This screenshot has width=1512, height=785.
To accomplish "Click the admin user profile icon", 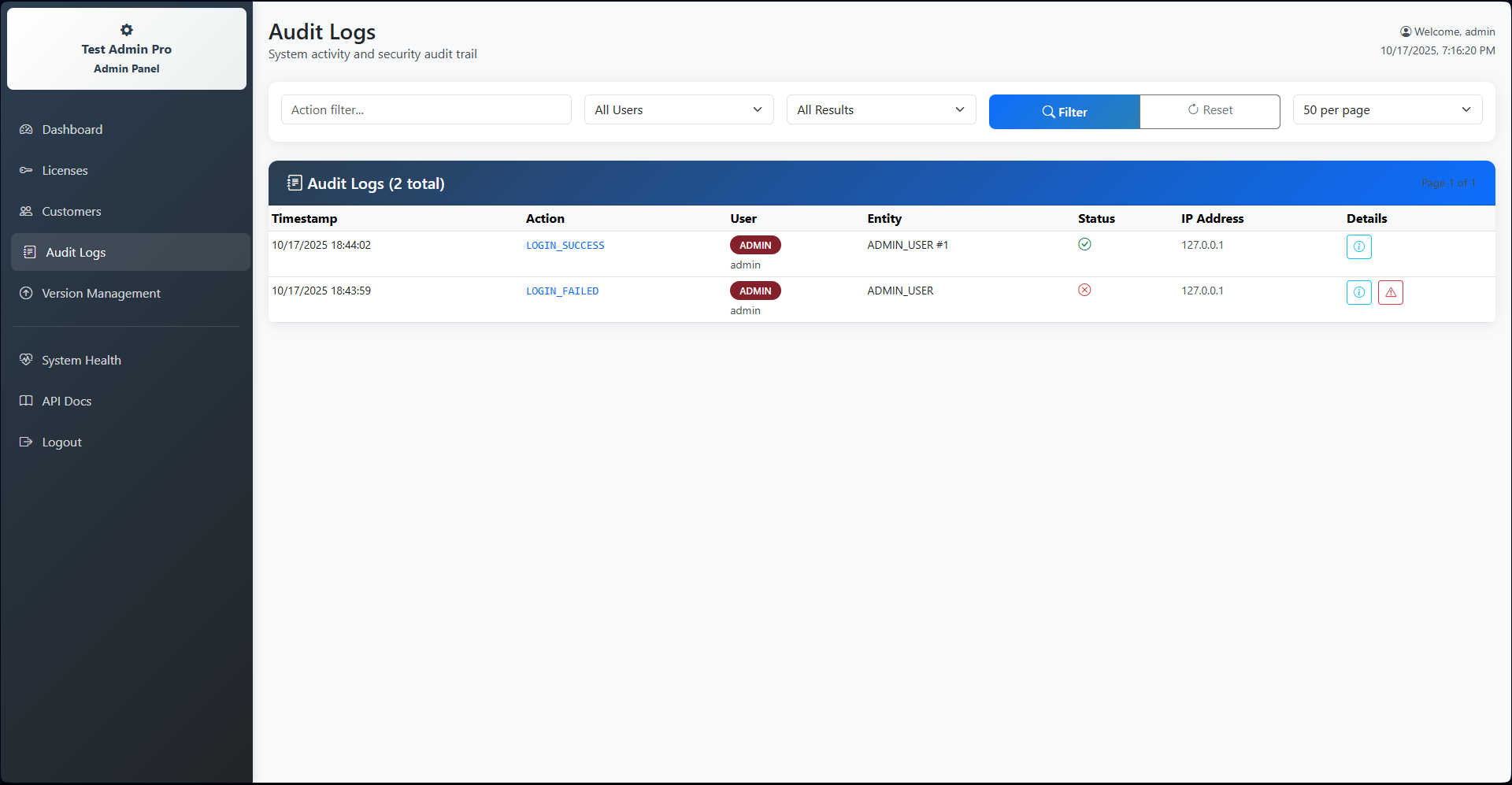I will (x=1405, y=32).
